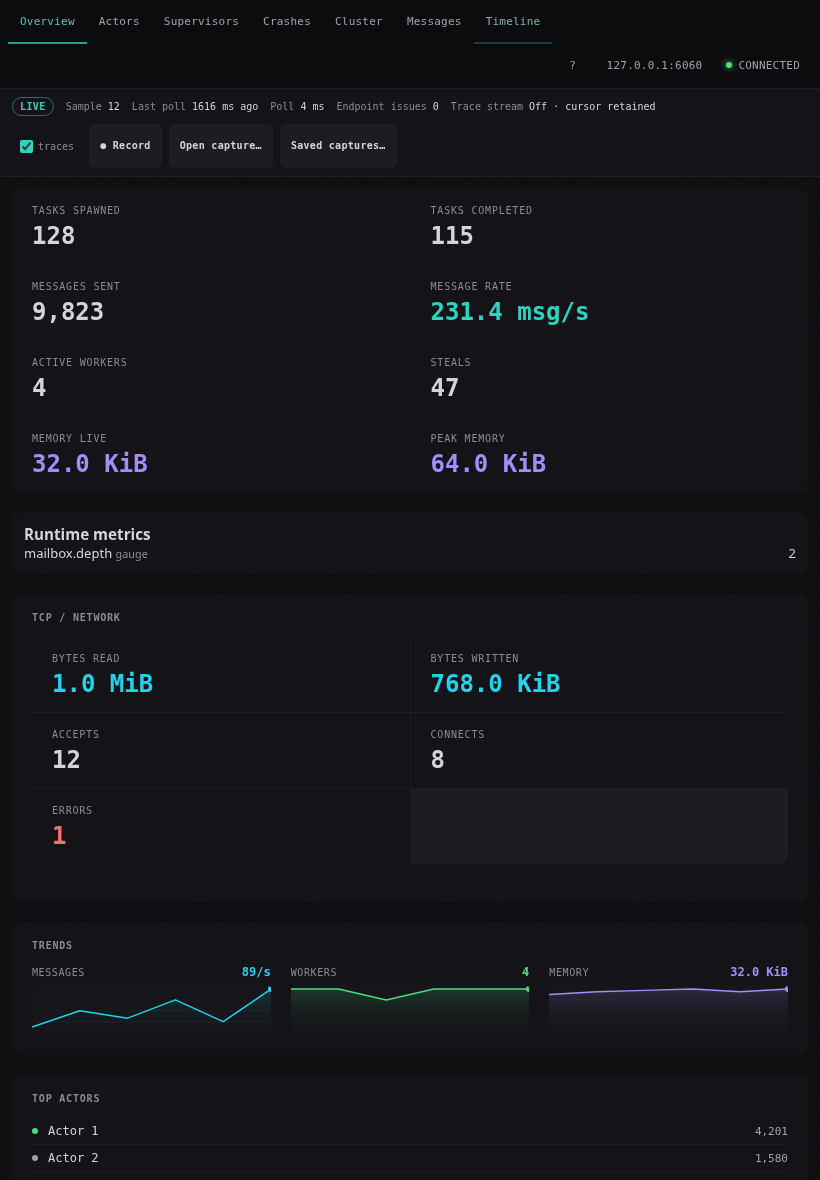This screenshot has width=820, height=1180.
Task: Click the Messages trend sparkline chart
Action: (151, 1011)
